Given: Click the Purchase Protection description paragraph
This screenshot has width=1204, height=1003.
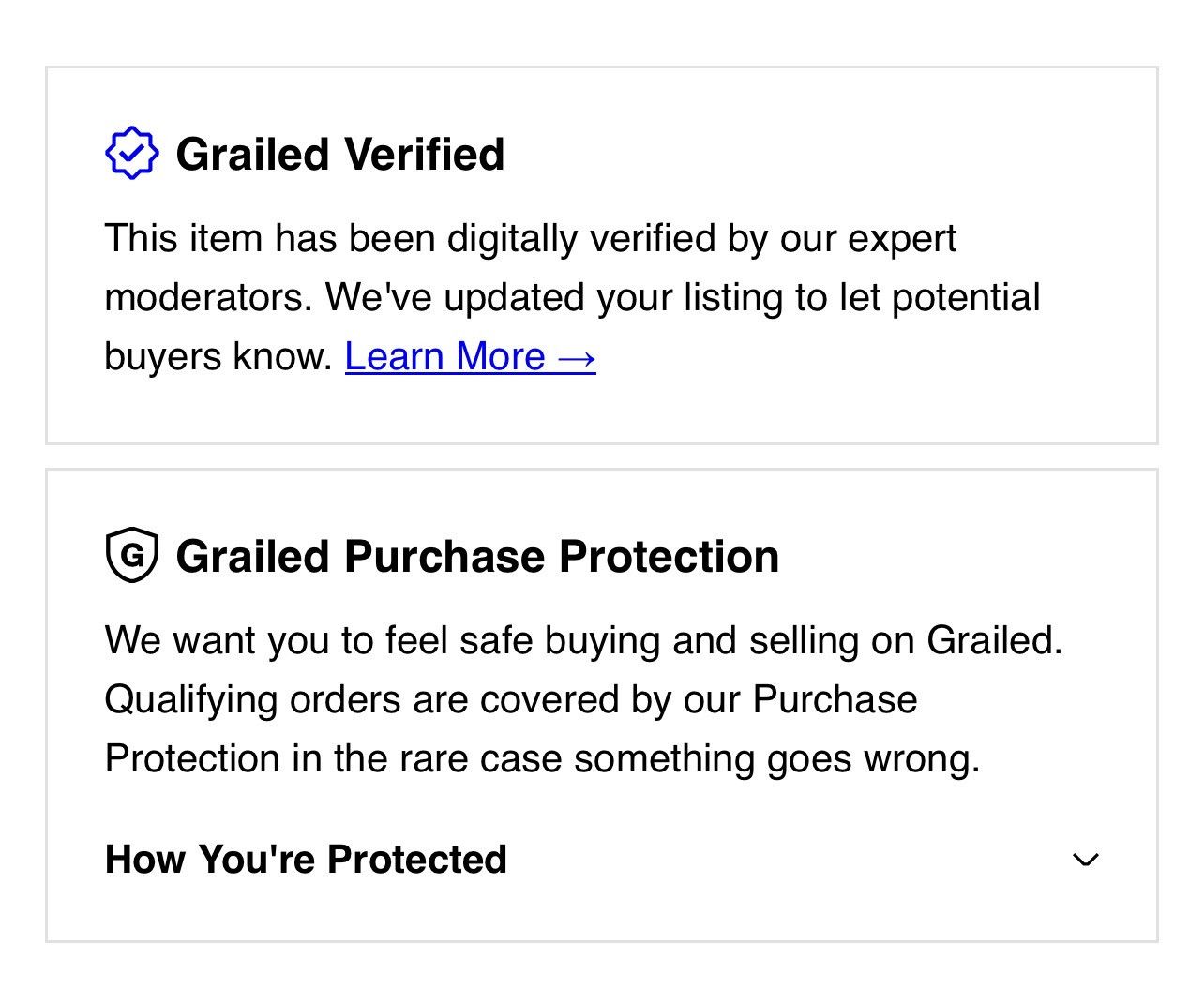Looking at the screenshot, I should (584, 699).
